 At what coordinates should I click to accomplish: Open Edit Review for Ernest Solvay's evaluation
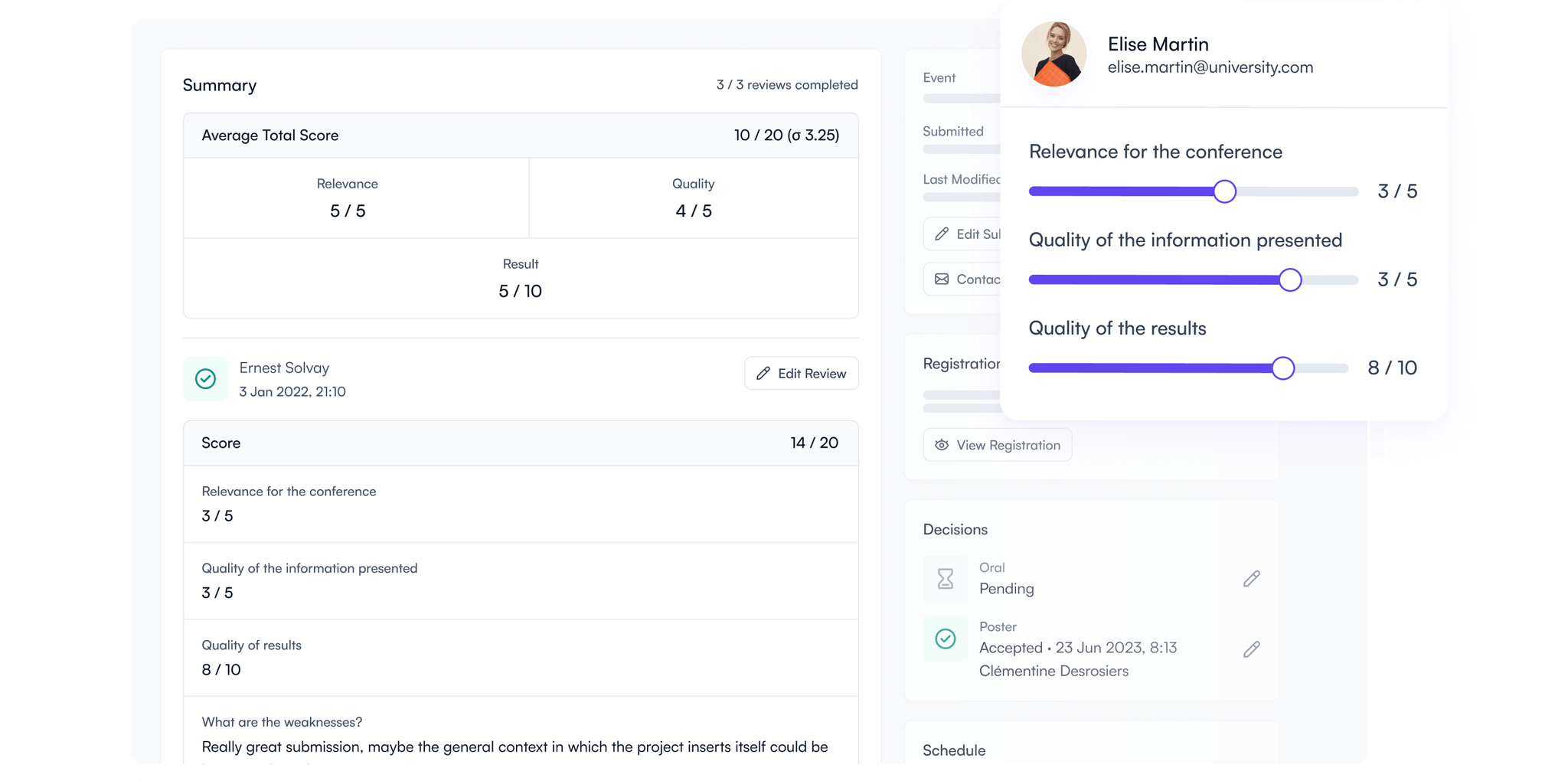pyautogui.click(x=802, y=374)
